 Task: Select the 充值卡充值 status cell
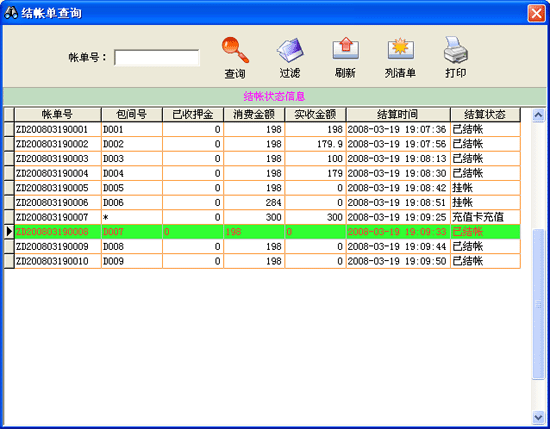pyautogui.click(x=485, y=217)
